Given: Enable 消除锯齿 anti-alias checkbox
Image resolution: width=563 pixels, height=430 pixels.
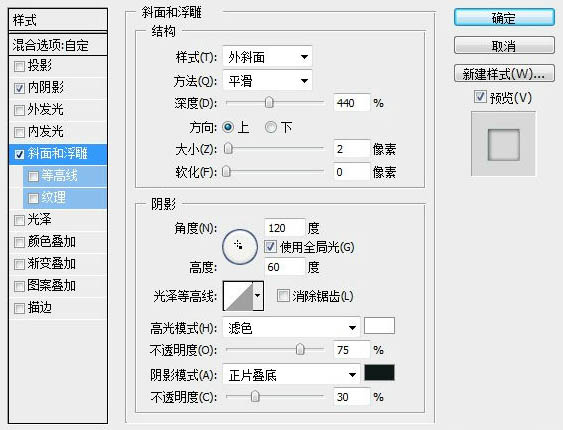Looking at the screenshot, I should (x=283, y=296).
